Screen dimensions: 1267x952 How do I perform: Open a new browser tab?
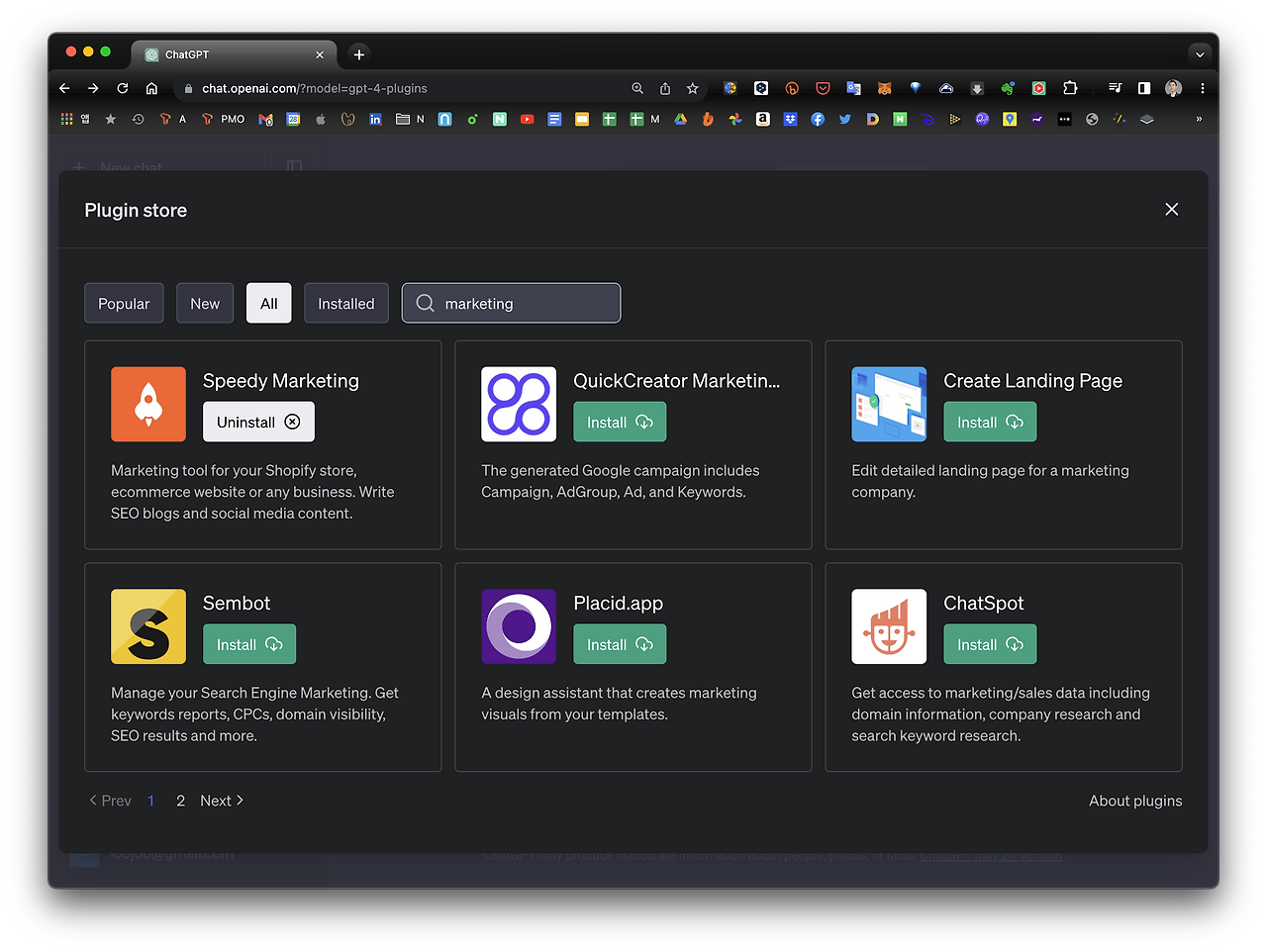point(359,54)
